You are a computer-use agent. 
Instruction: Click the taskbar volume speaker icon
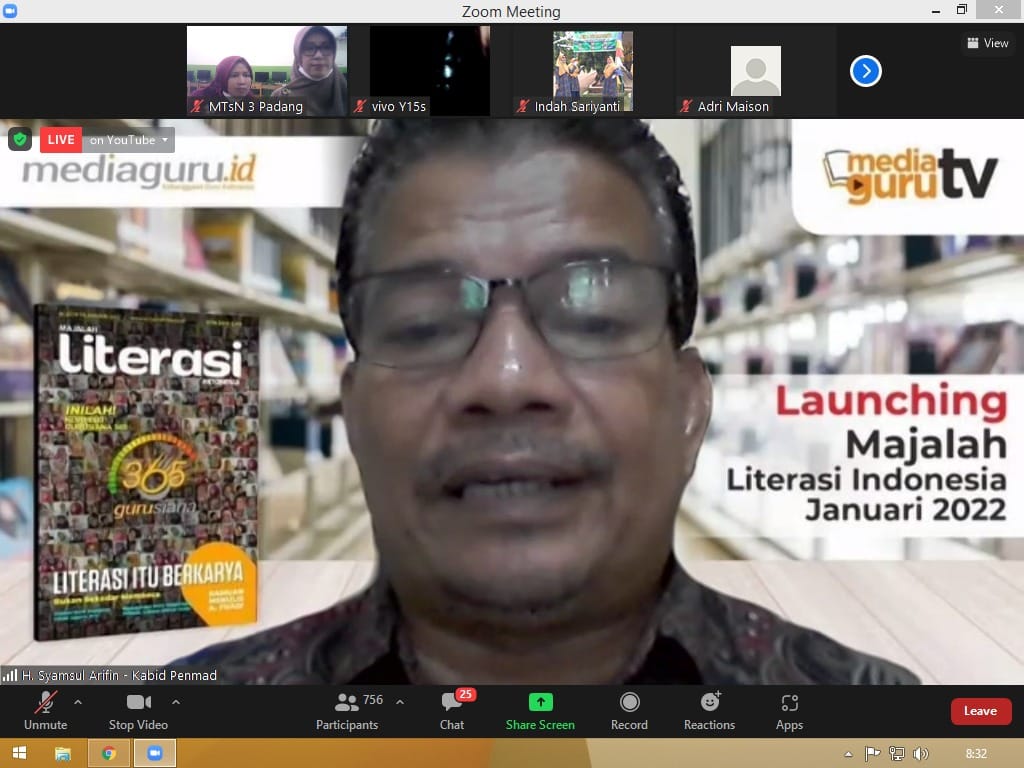920,753
